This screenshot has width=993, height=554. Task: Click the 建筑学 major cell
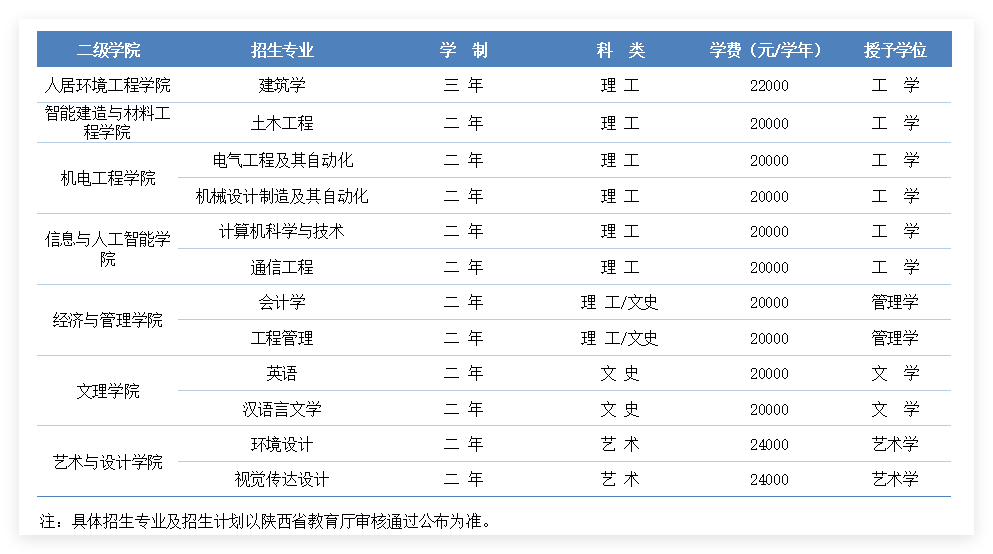(282, 86)
